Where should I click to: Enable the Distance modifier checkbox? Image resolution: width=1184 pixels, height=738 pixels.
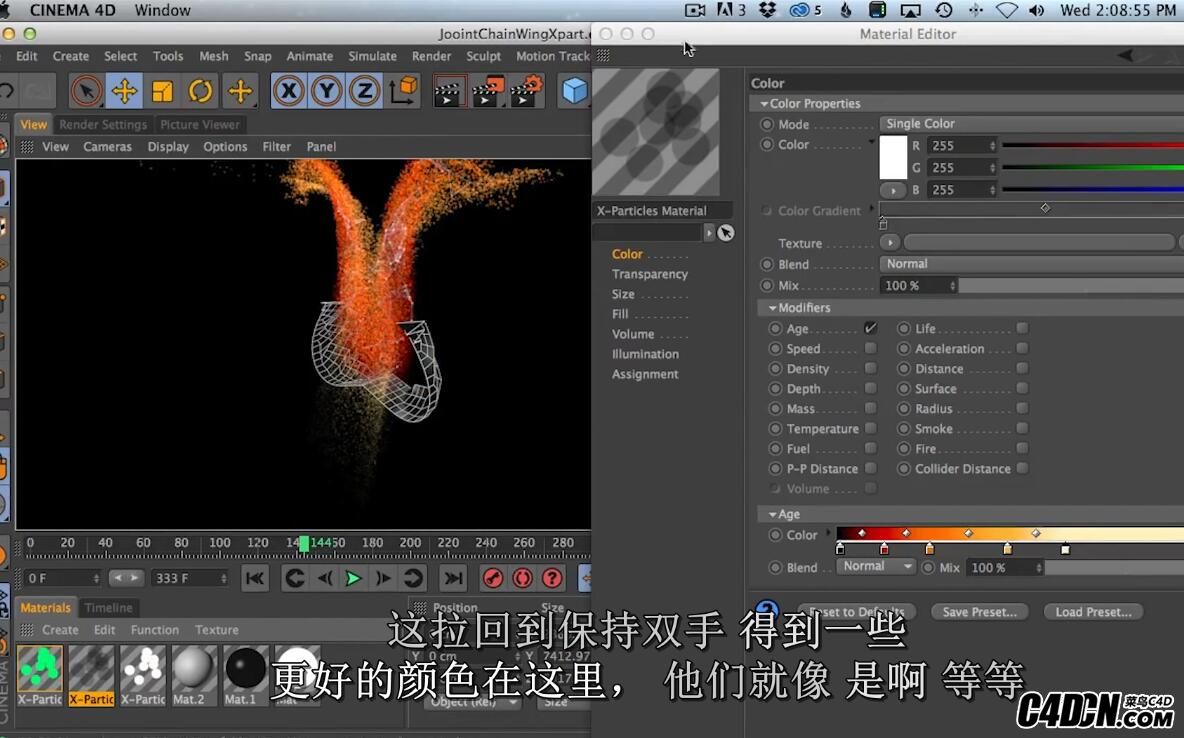tap(1022, 368)
